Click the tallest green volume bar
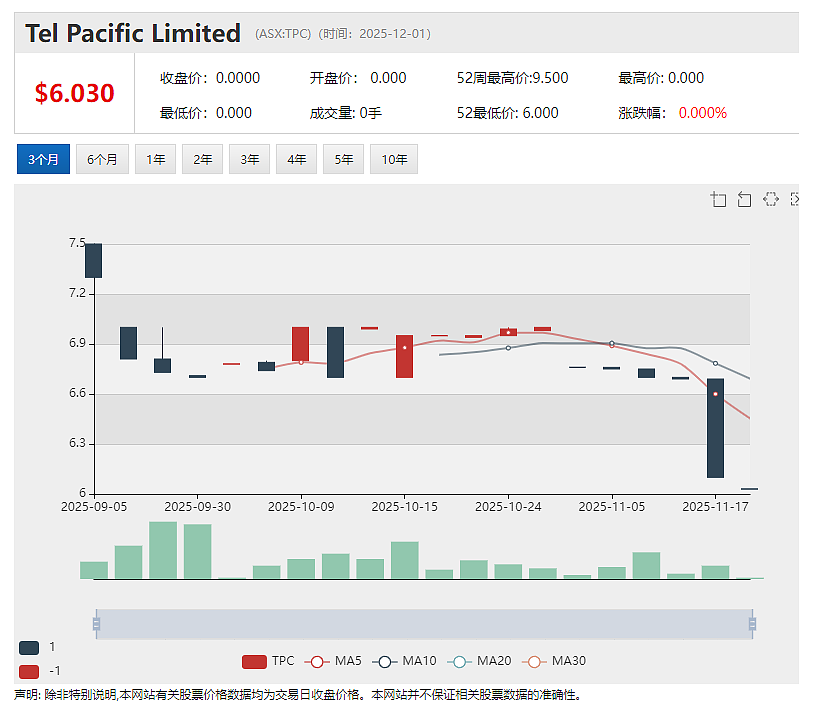Screen dimensions: 813x715 click(163, 550)
